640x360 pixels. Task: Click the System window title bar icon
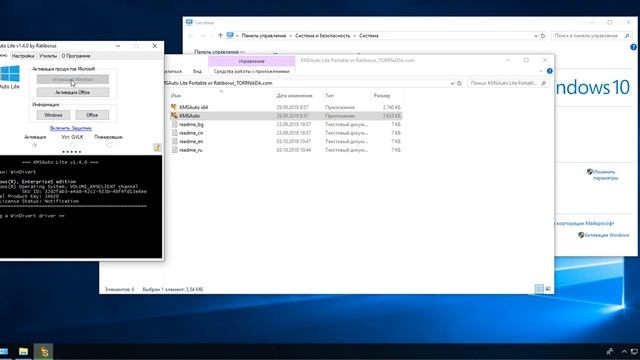(189, 22)
